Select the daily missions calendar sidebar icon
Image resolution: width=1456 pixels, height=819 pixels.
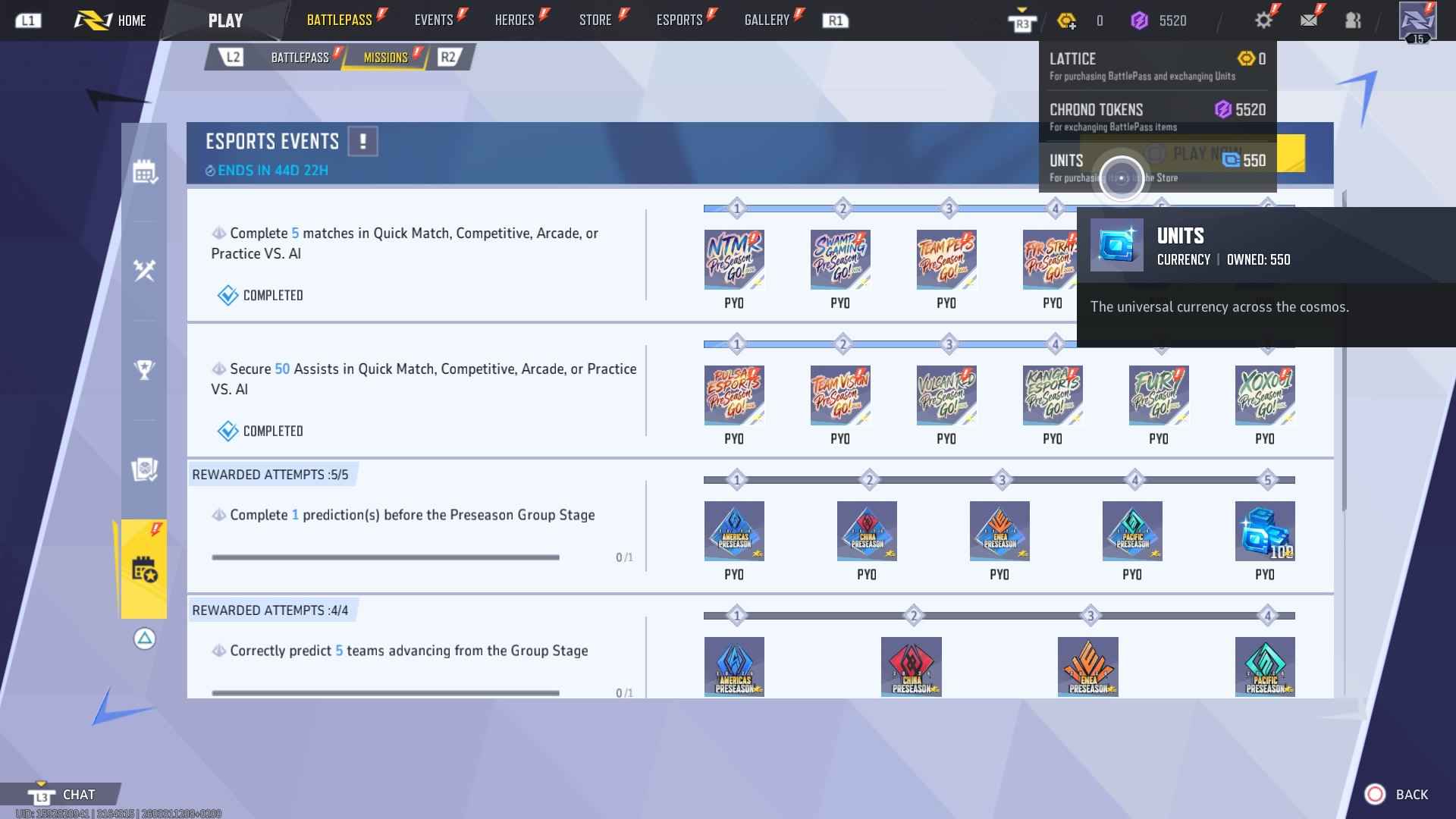144,172
